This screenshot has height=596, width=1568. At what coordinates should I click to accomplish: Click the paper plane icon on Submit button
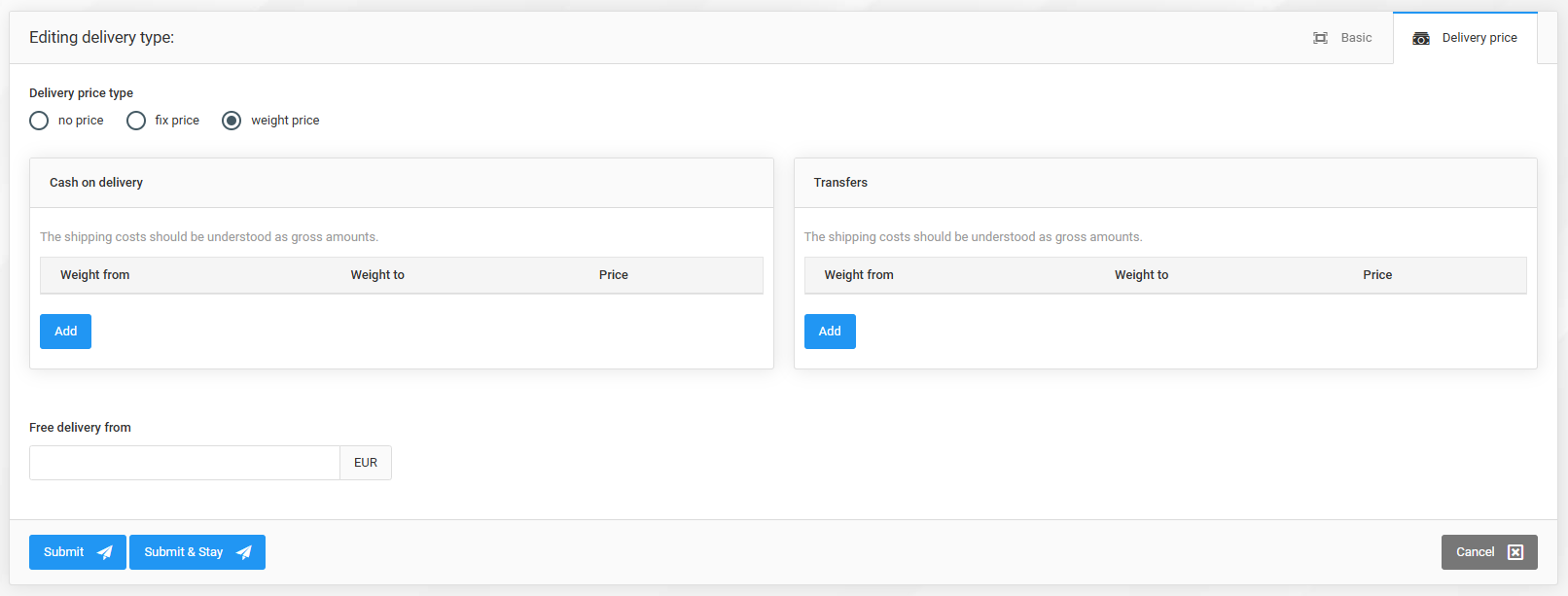(105, 552)
